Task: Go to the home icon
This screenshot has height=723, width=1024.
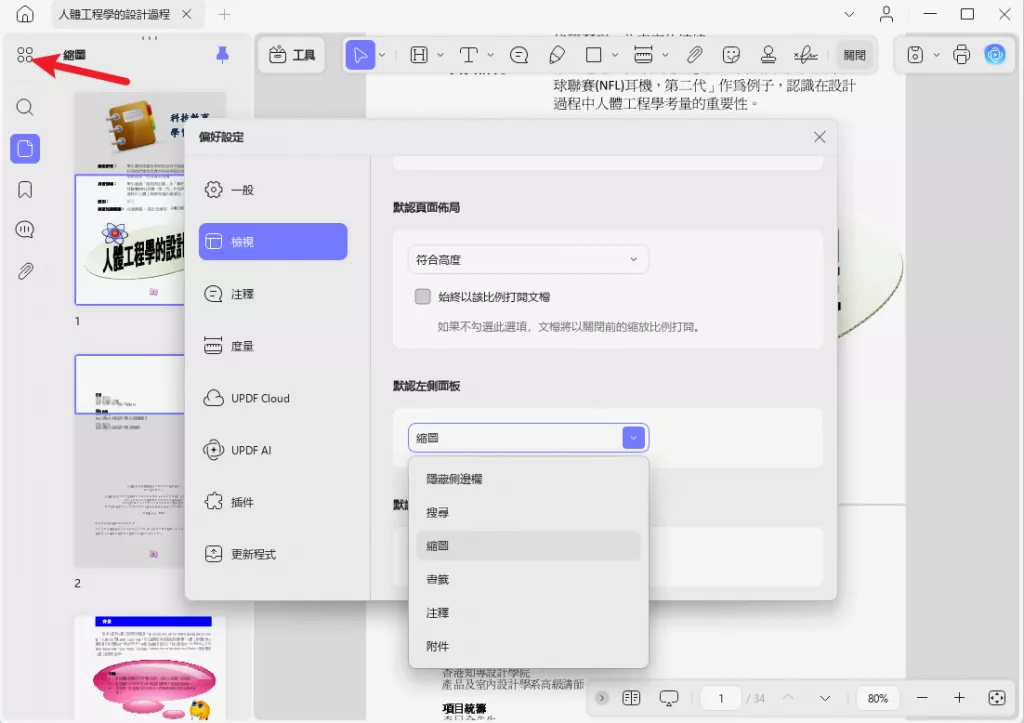Action: (25, 14)
